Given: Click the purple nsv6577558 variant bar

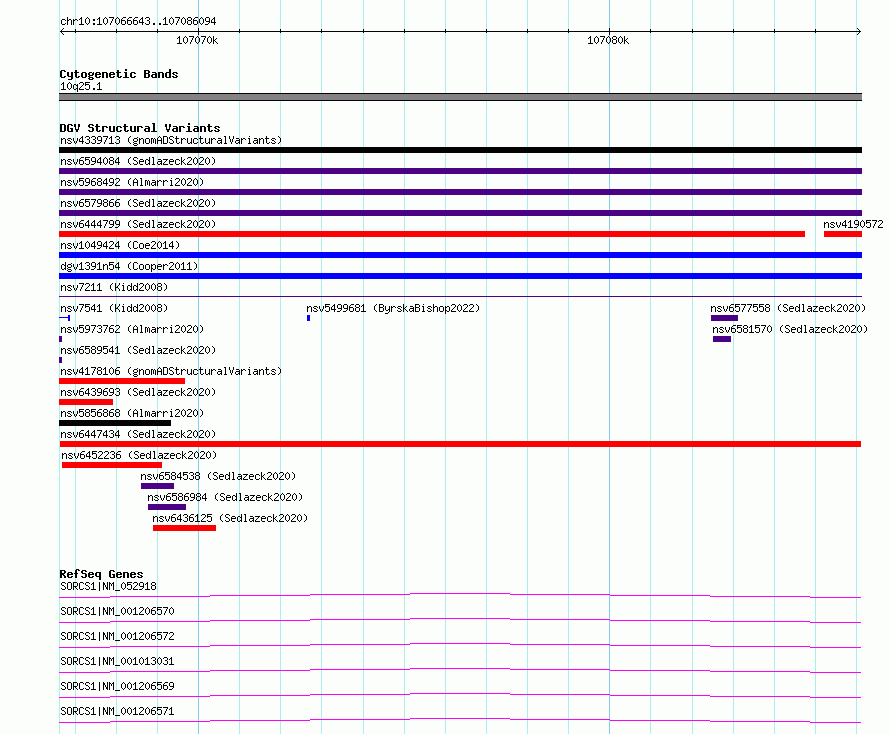Looking at the screenshot, I should click(x=724, y=318).
